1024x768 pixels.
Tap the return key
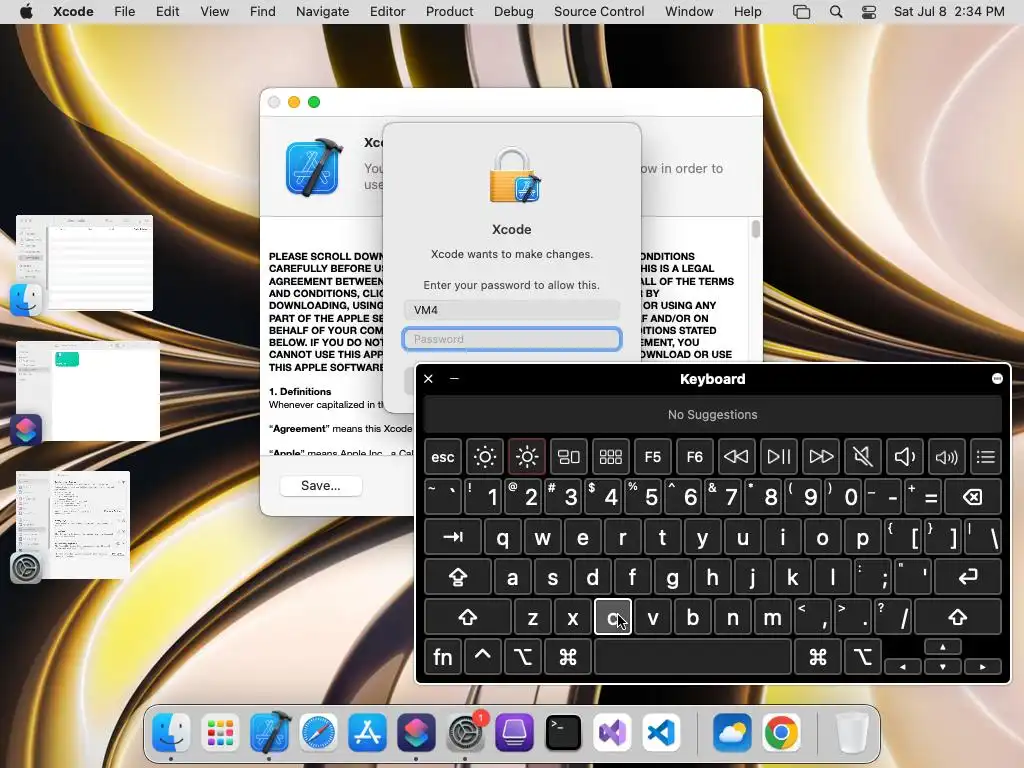click(x=968, y=577)
